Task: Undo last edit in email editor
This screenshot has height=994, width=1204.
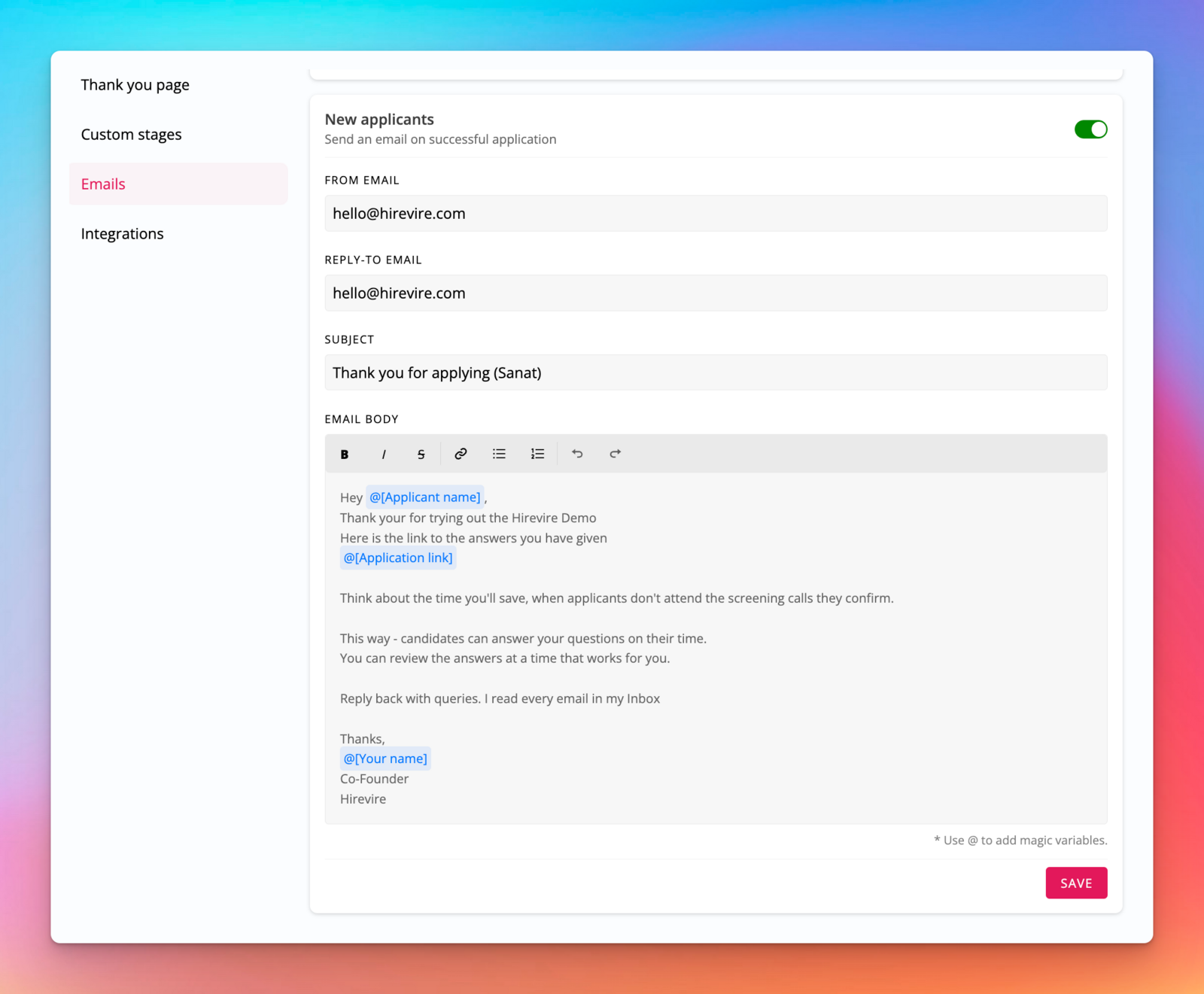Action: (577, 454)
